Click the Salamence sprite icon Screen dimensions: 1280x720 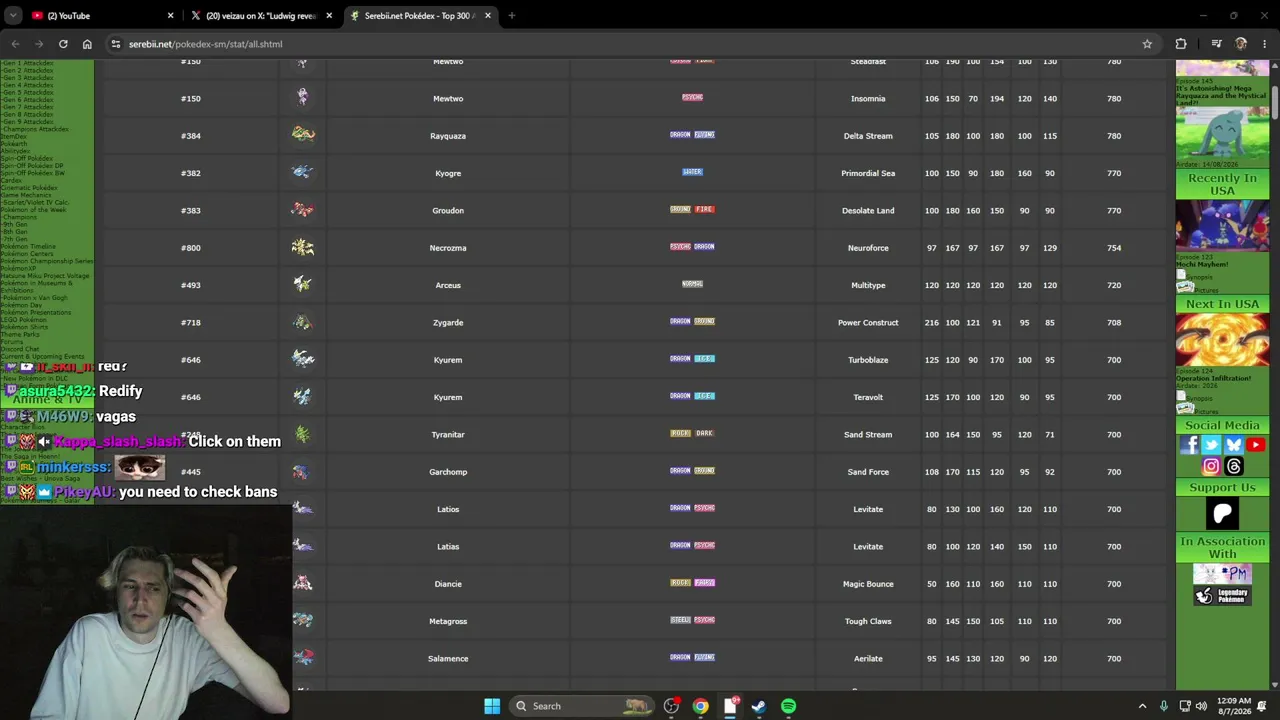302,658
